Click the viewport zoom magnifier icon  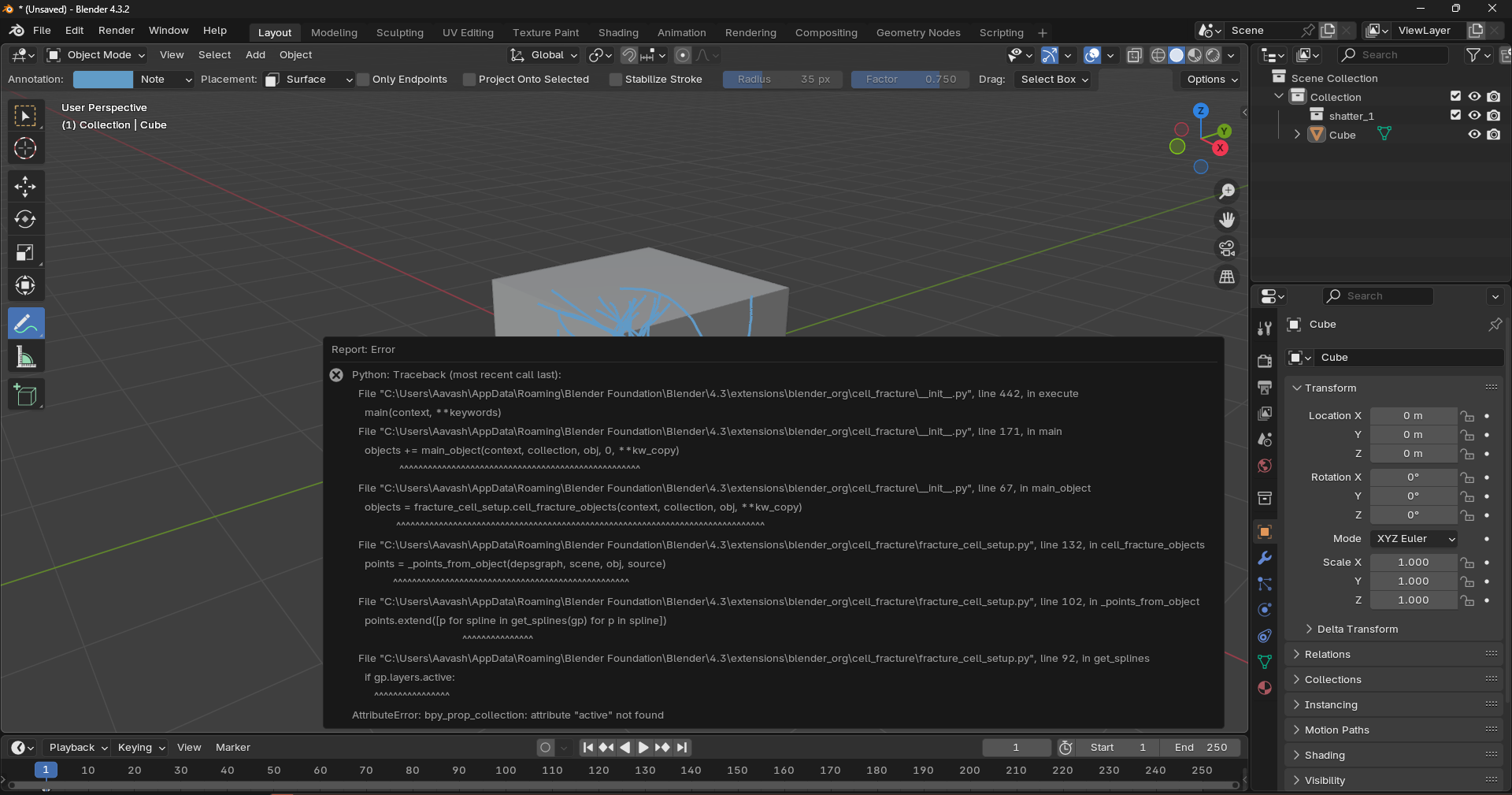tap(1227, 191)
